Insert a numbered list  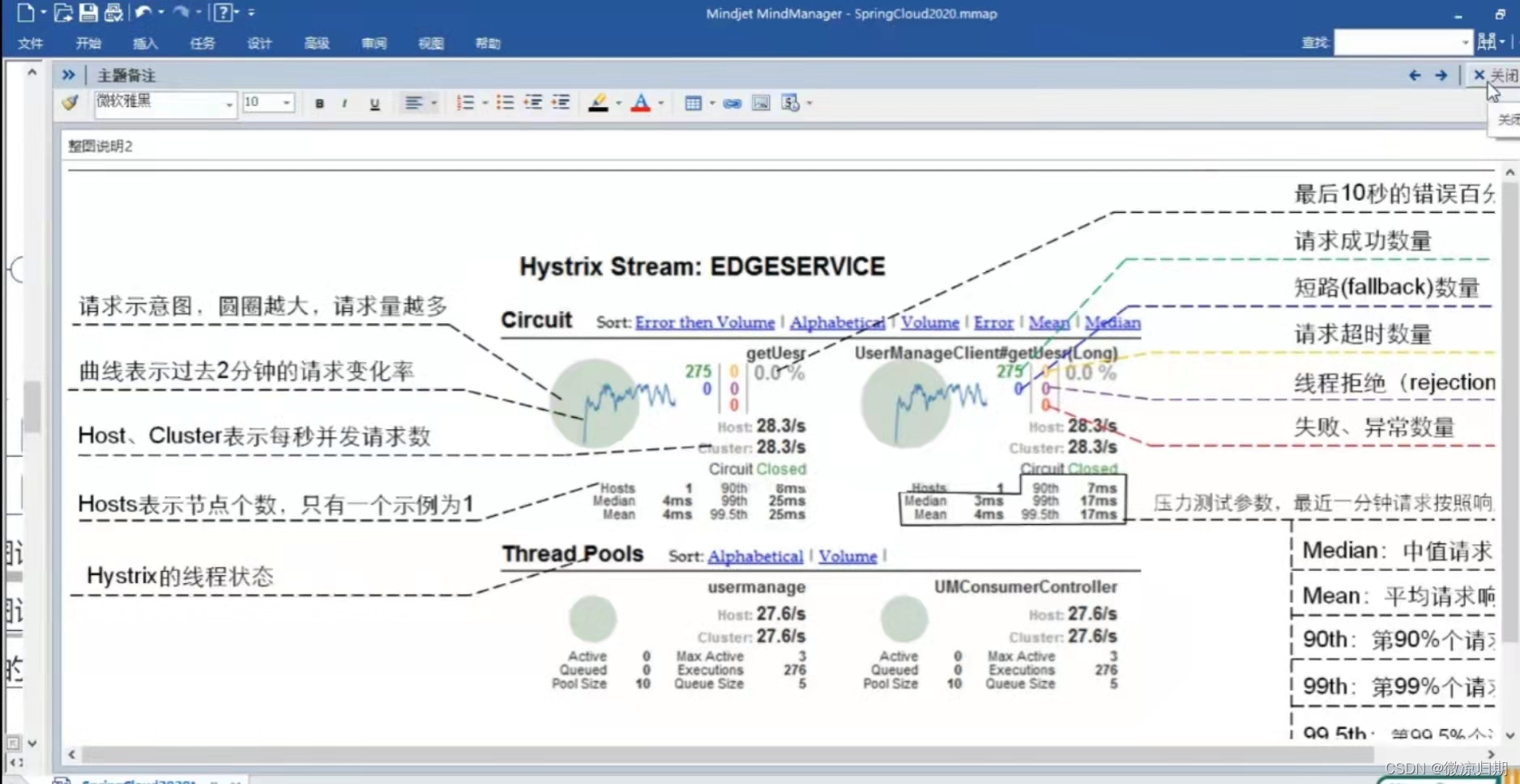(465, 103)
